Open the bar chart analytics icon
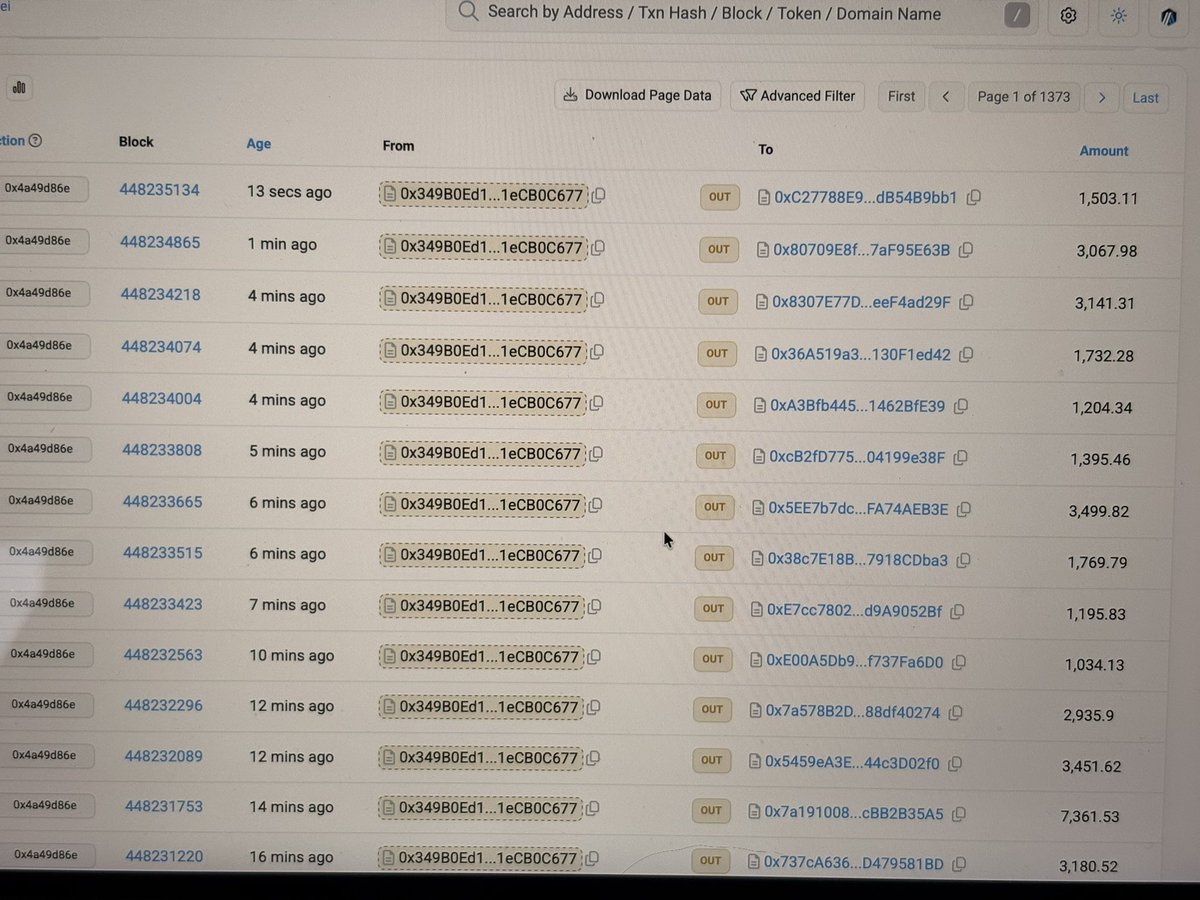This screenshot has height=900, width=1200. tap(19, 88)
